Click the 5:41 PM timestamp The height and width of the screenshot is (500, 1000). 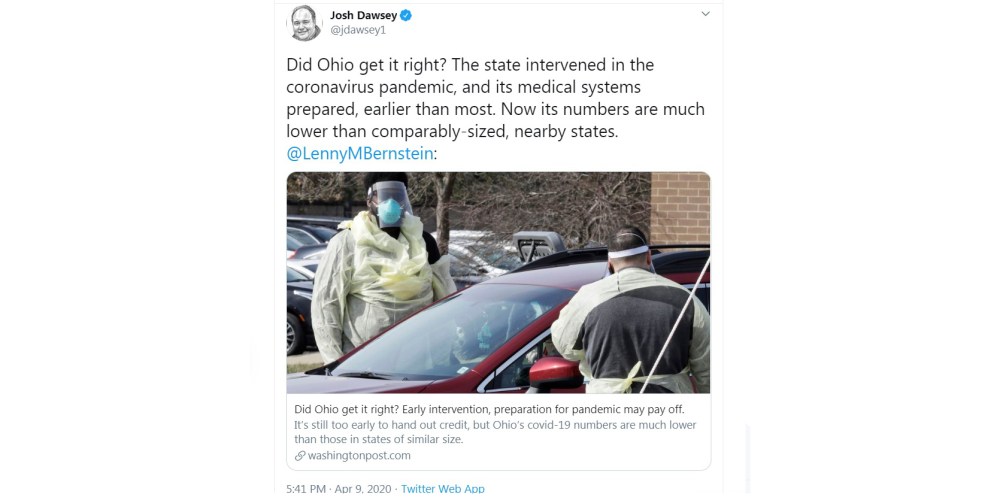pos(306,489)
